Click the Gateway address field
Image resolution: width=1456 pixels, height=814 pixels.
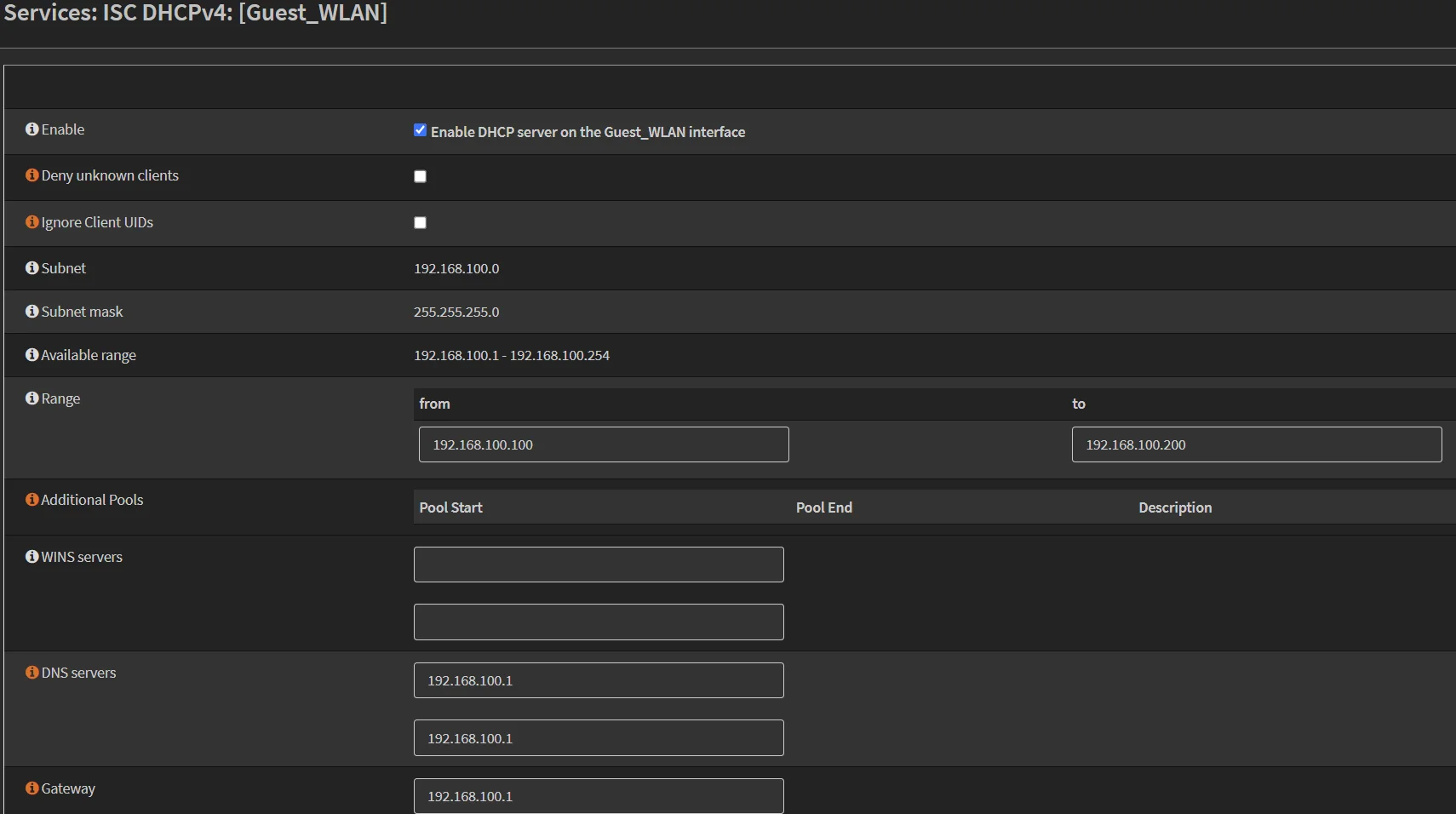coord(599,796)
